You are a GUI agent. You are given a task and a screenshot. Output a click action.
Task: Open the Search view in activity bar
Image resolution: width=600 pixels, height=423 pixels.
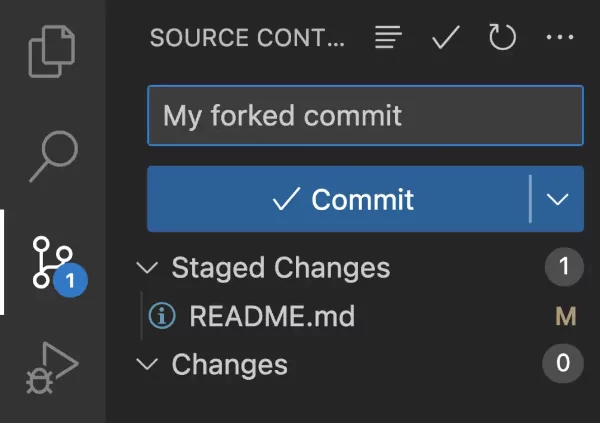[x=52, y=153]
